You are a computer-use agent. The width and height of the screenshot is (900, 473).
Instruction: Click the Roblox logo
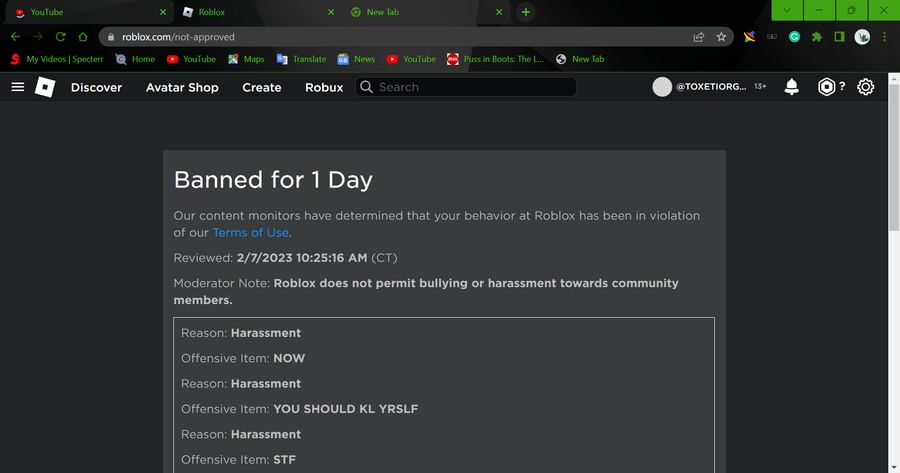tap(45, 87)
